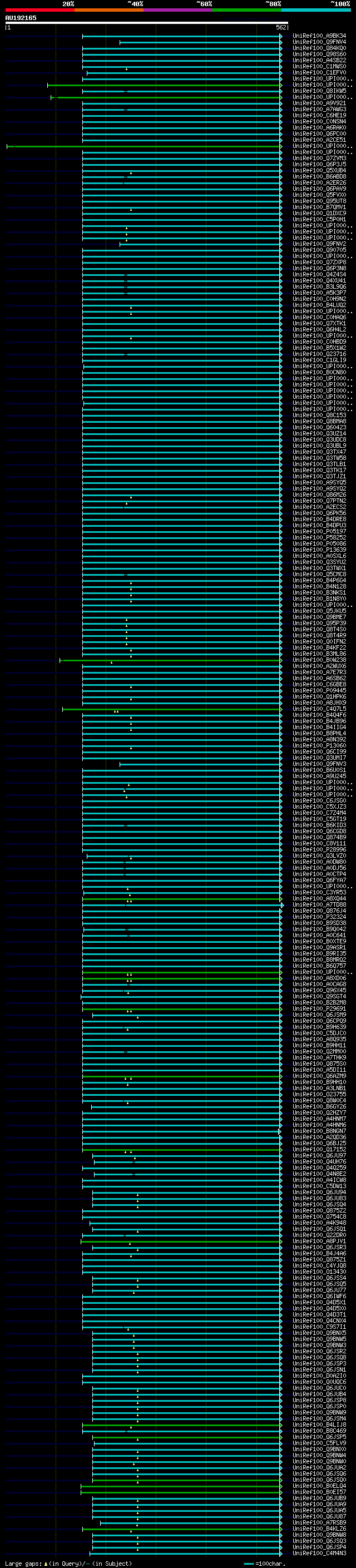Viewport: 356px width, 1568px height.
Task: Select hit label UniRef100_B4KF22
Action: coord(319,647)
